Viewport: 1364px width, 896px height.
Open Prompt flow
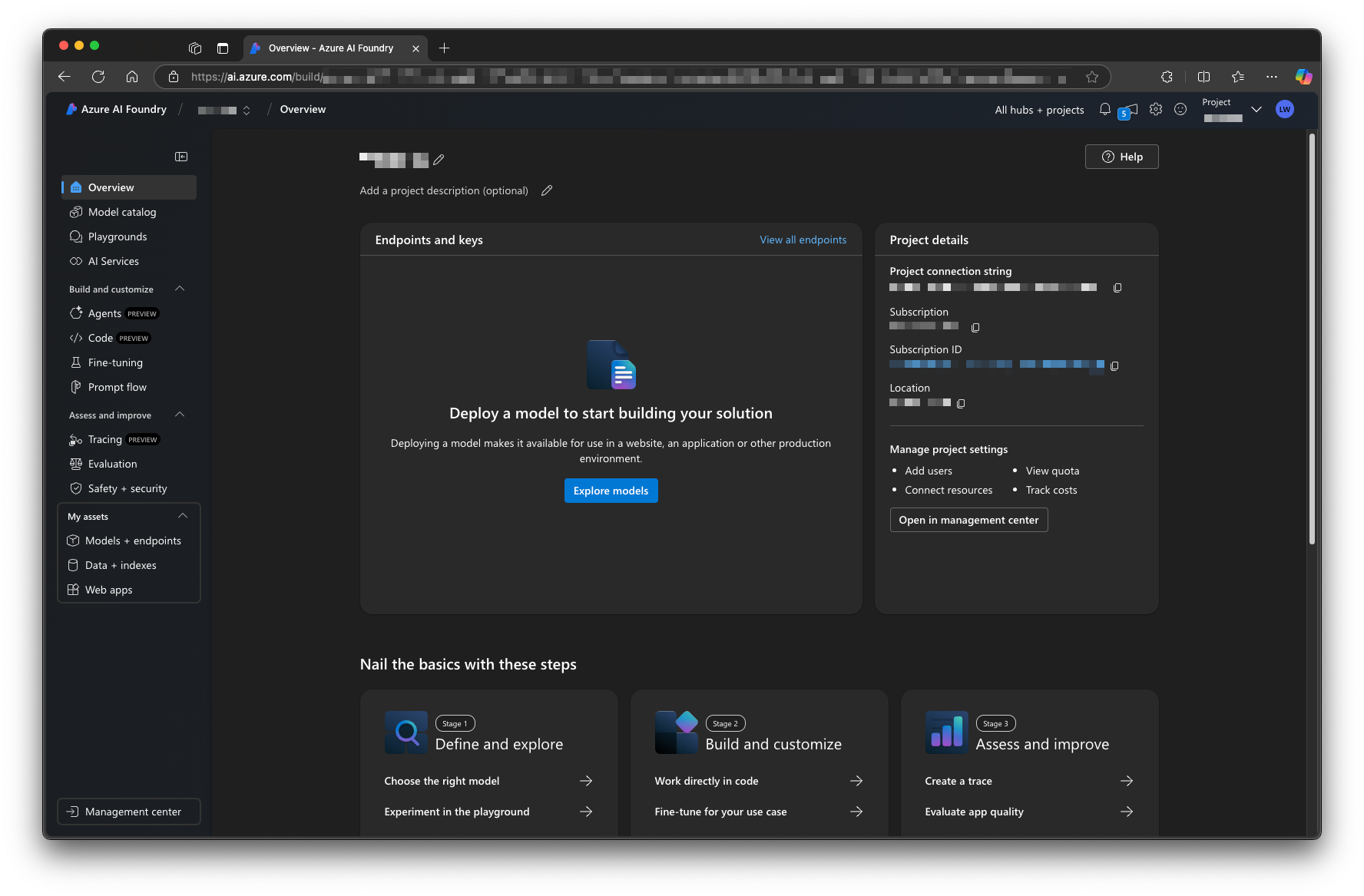pos(129,387)
